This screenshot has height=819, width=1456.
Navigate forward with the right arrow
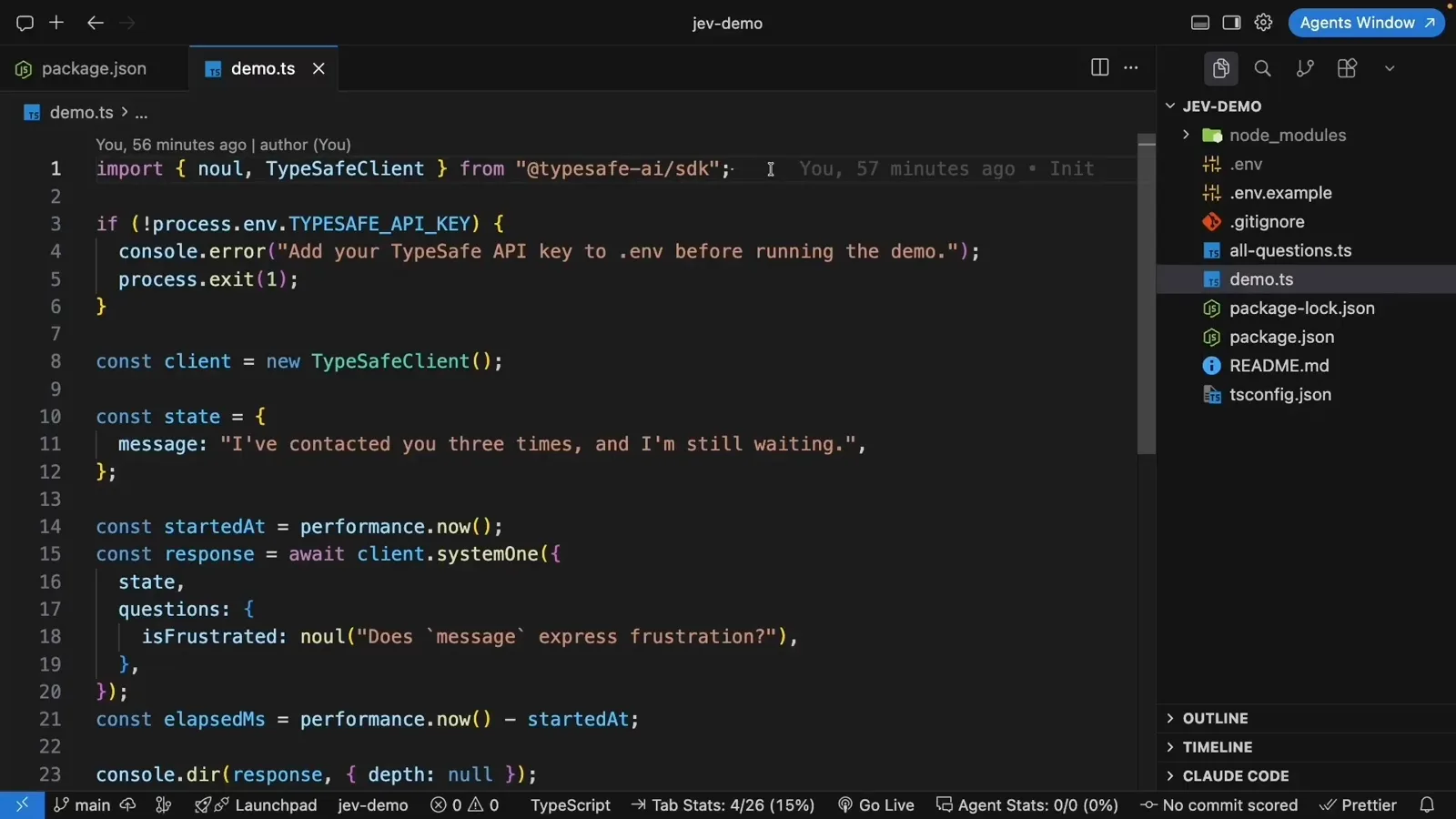click(x=127, y=23)
